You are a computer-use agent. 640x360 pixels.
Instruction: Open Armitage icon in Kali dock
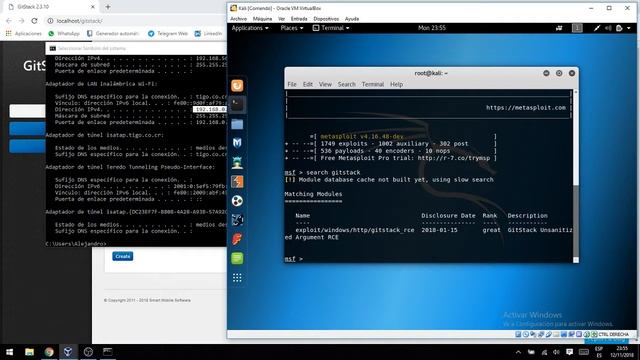[x=237, y=162]
